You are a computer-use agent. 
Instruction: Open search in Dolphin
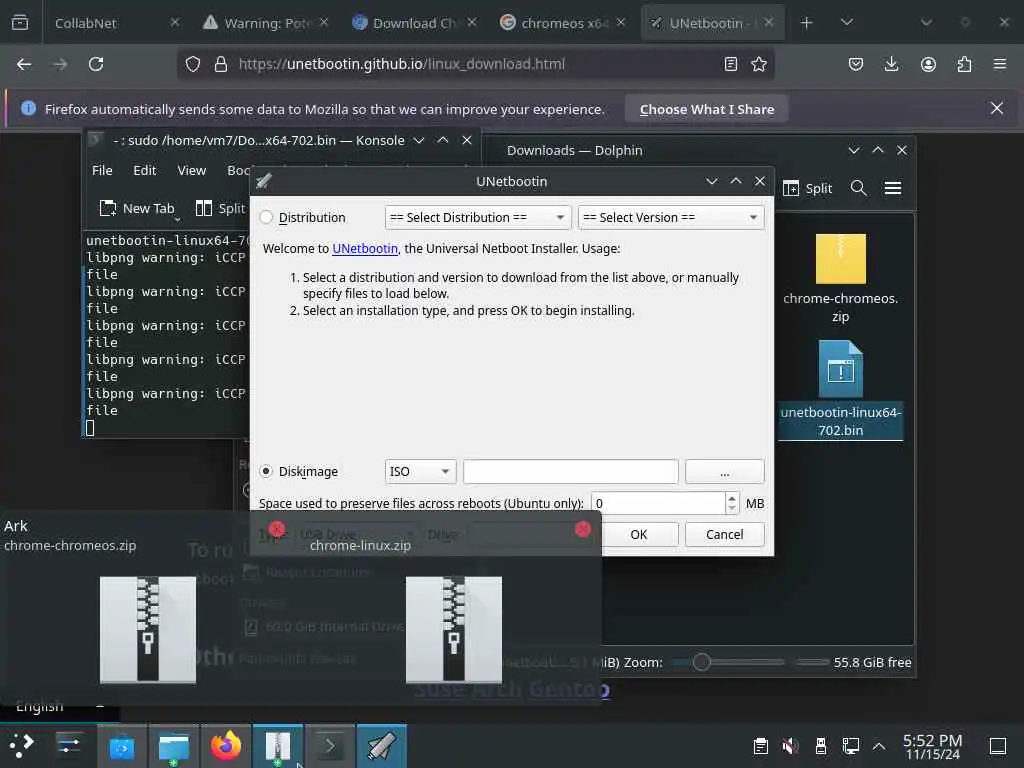859,189
